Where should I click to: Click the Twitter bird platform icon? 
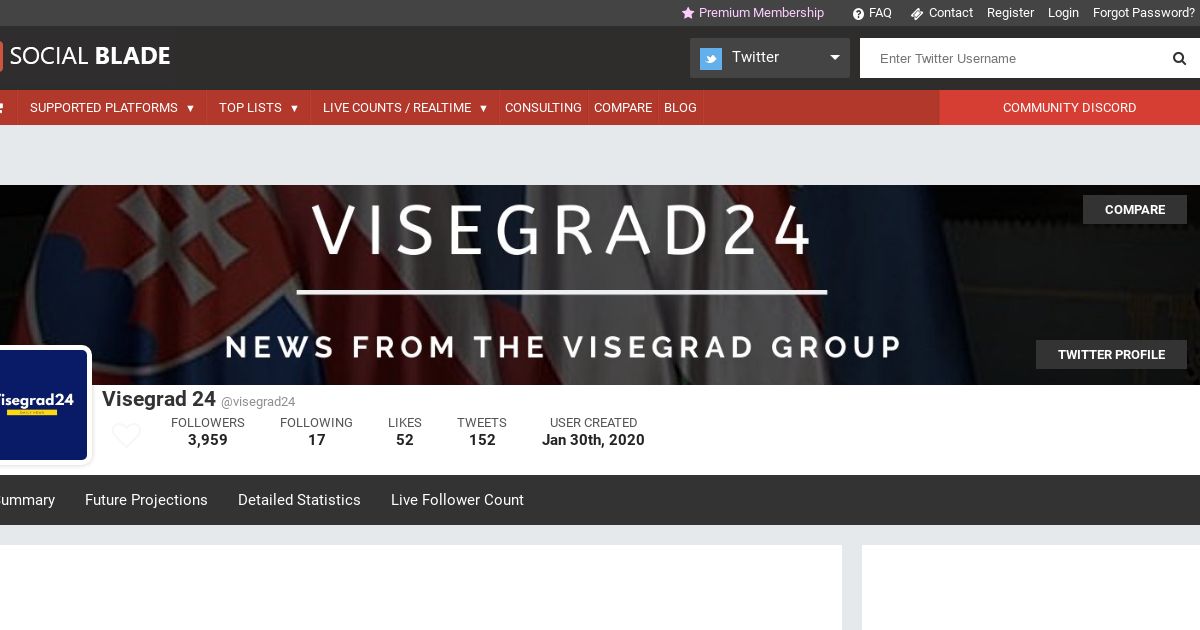point(711,58)
